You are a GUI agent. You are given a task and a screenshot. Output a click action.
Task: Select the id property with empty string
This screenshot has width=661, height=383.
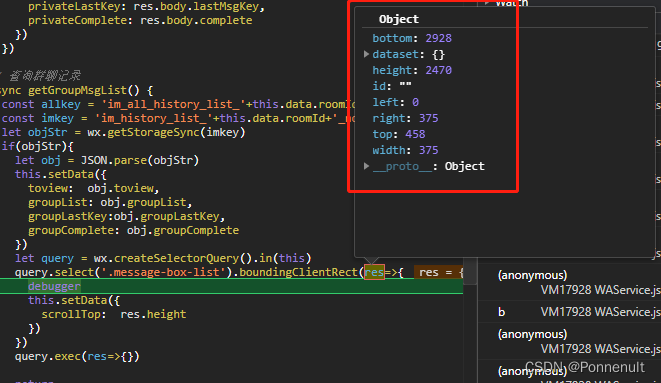(x=392, y=86)
